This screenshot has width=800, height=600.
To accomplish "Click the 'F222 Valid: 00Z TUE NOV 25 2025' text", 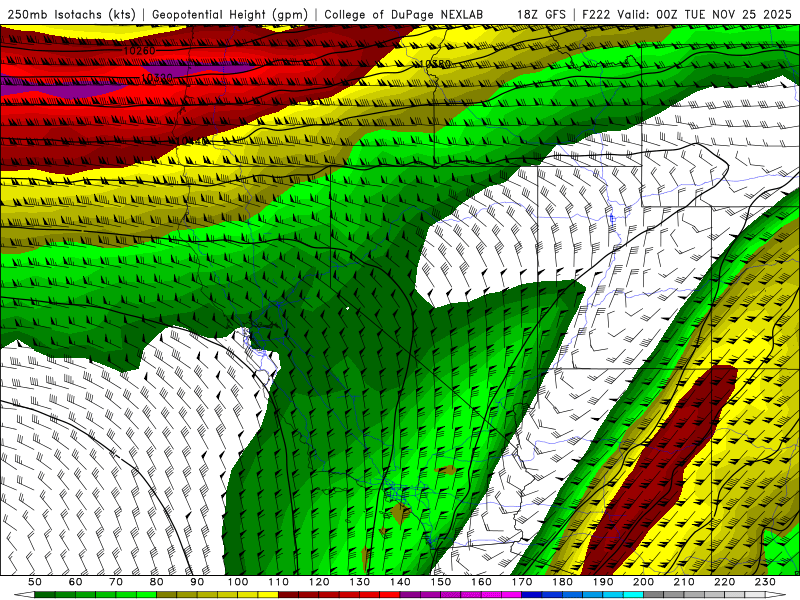I will pos(687,14).
